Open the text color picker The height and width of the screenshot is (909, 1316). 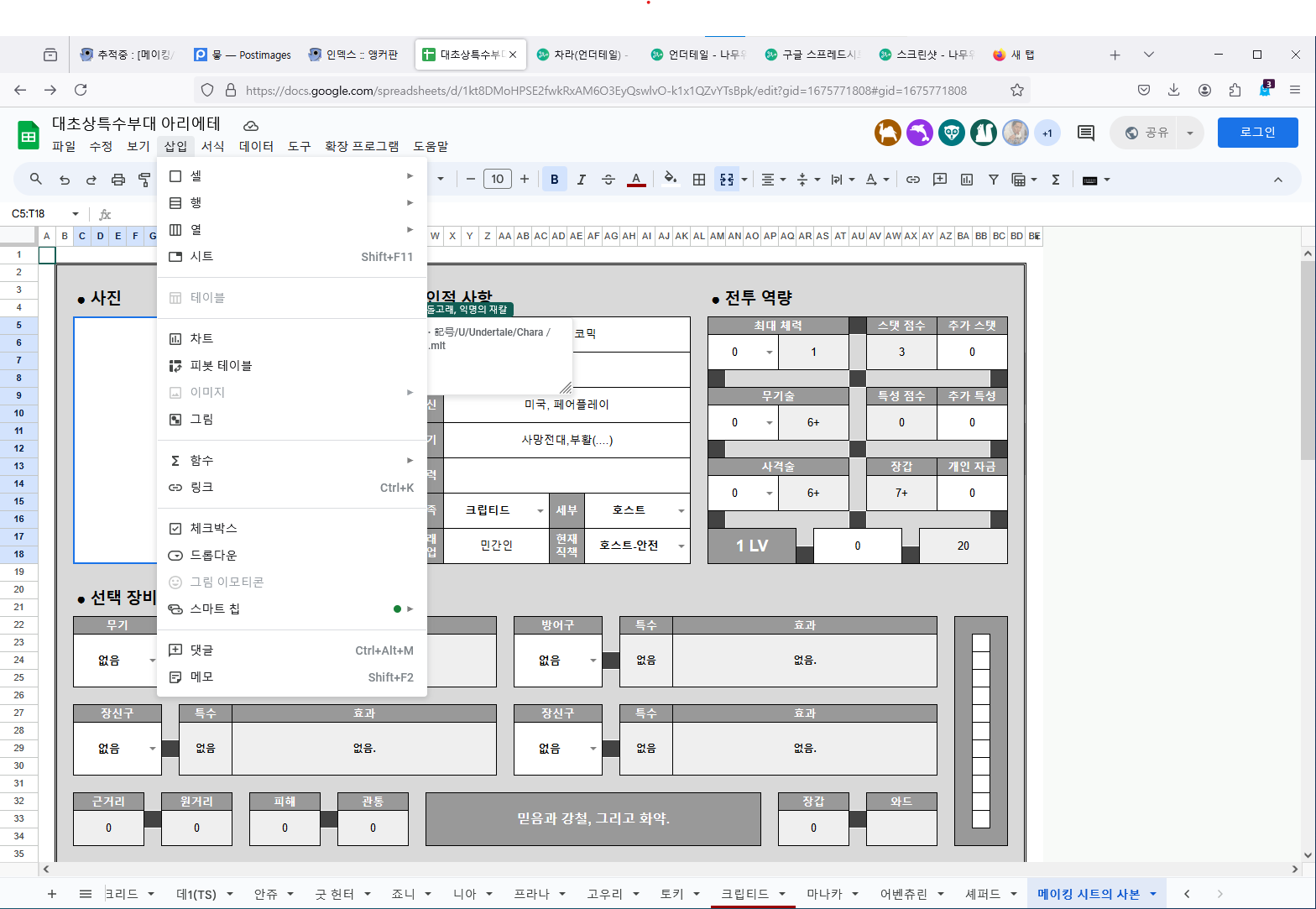tap(636, 180)
